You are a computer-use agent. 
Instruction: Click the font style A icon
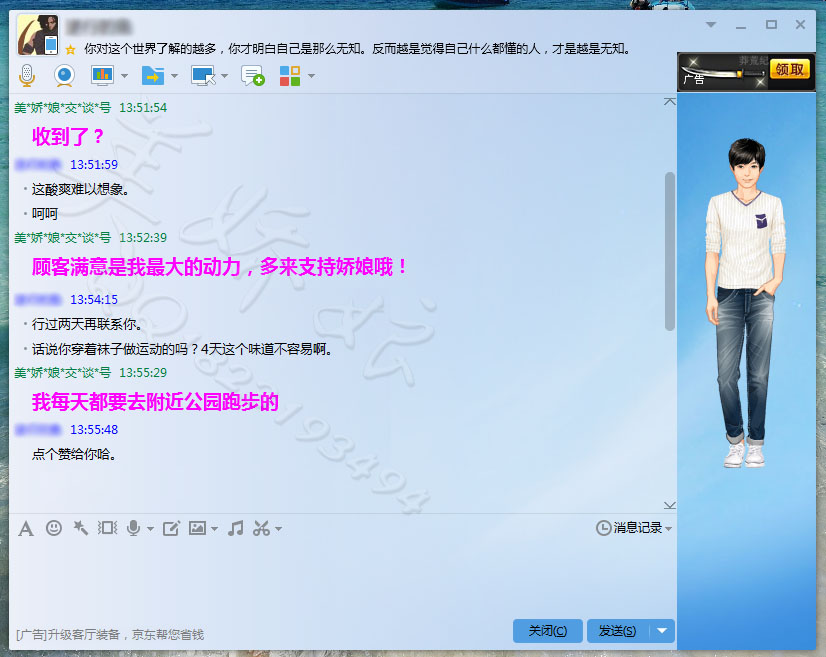click(x=26, y=528)
